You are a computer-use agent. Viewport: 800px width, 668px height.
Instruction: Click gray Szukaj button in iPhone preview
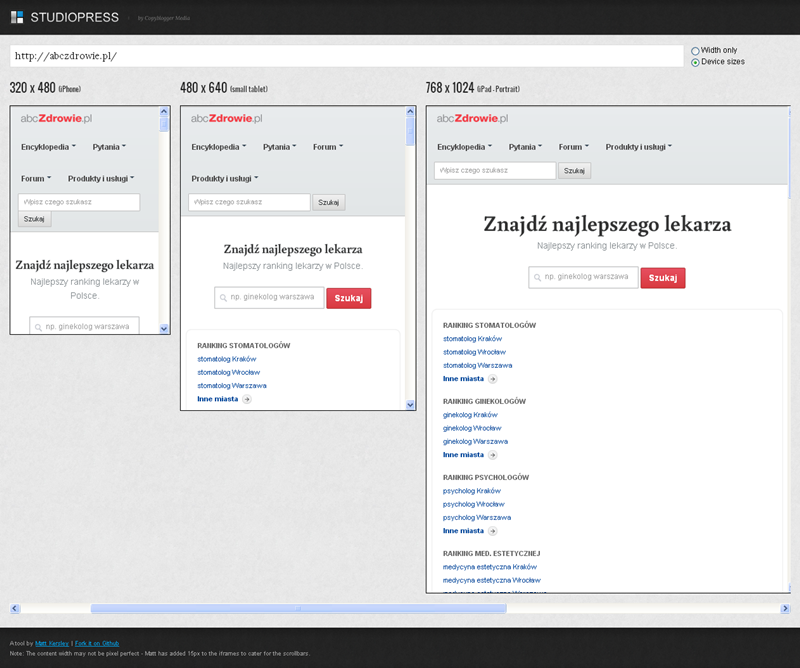[35, 219]
